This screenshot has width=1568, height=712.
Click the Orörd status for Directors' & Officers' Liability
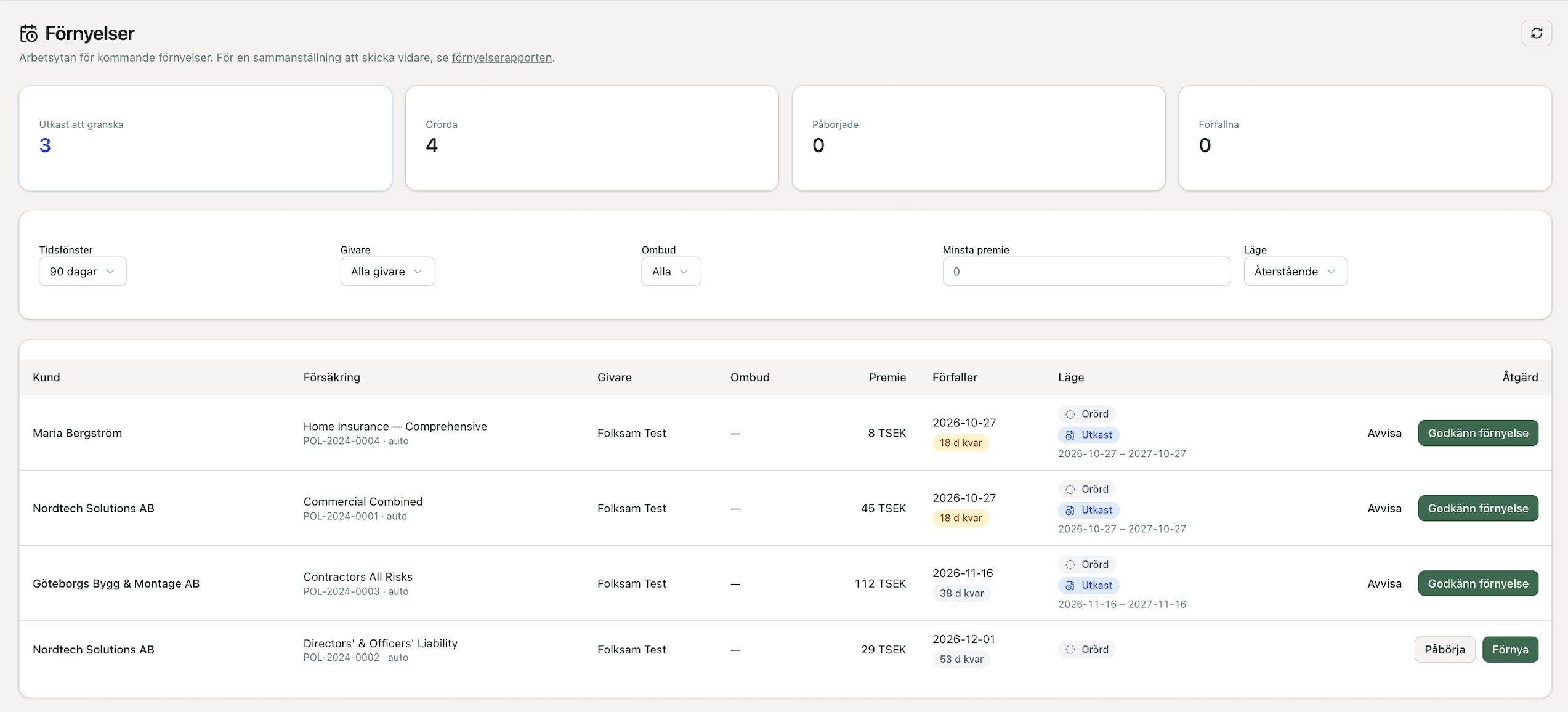(1086, 649)
